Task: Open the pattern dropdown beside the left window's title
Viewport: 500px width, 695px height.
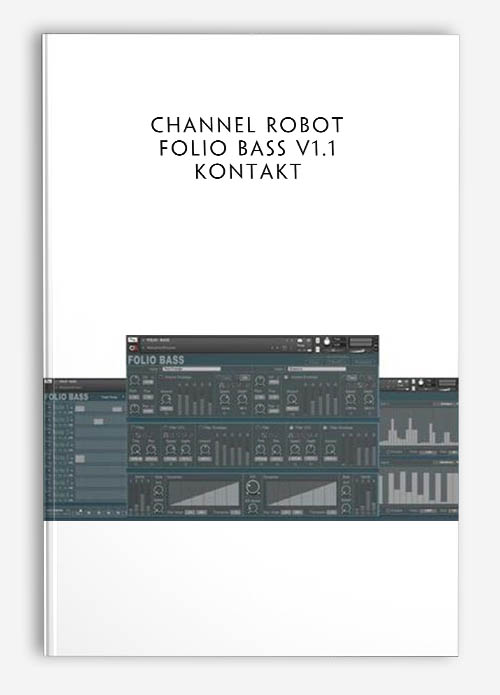Action: (x=113, y=397)
